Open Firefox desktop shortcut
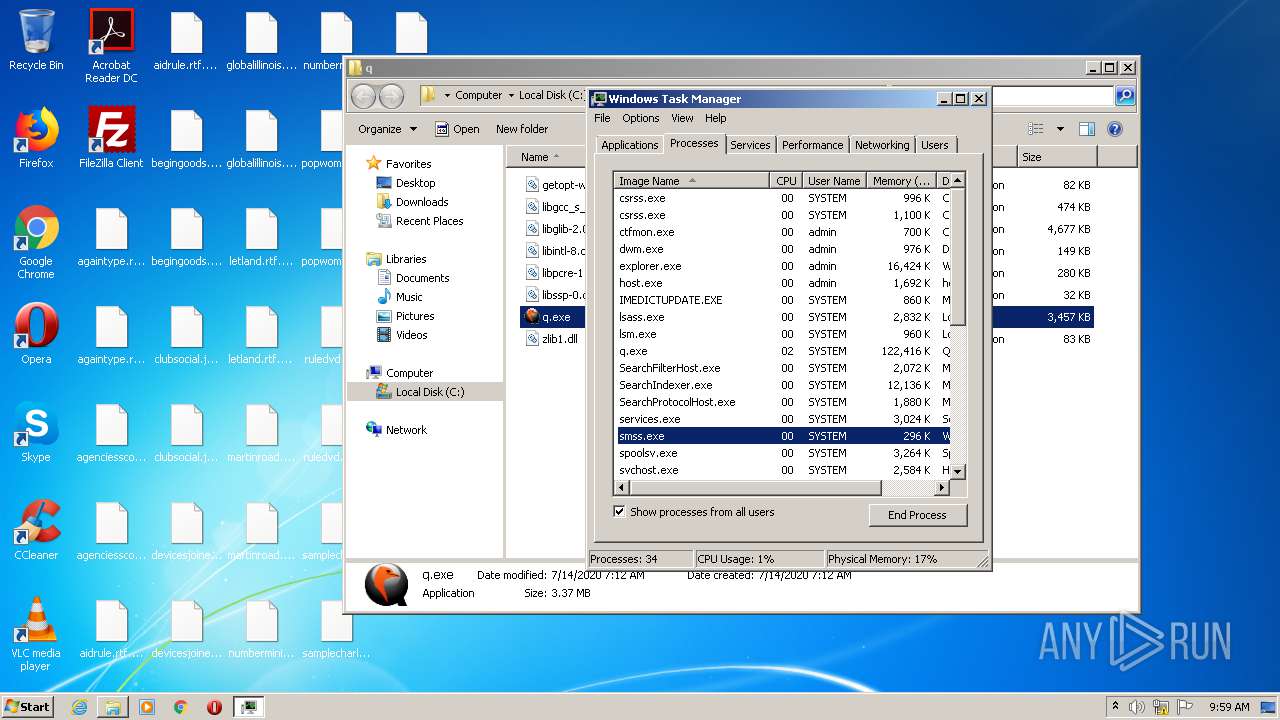1280x720 pixels. [x=36, y=138]
